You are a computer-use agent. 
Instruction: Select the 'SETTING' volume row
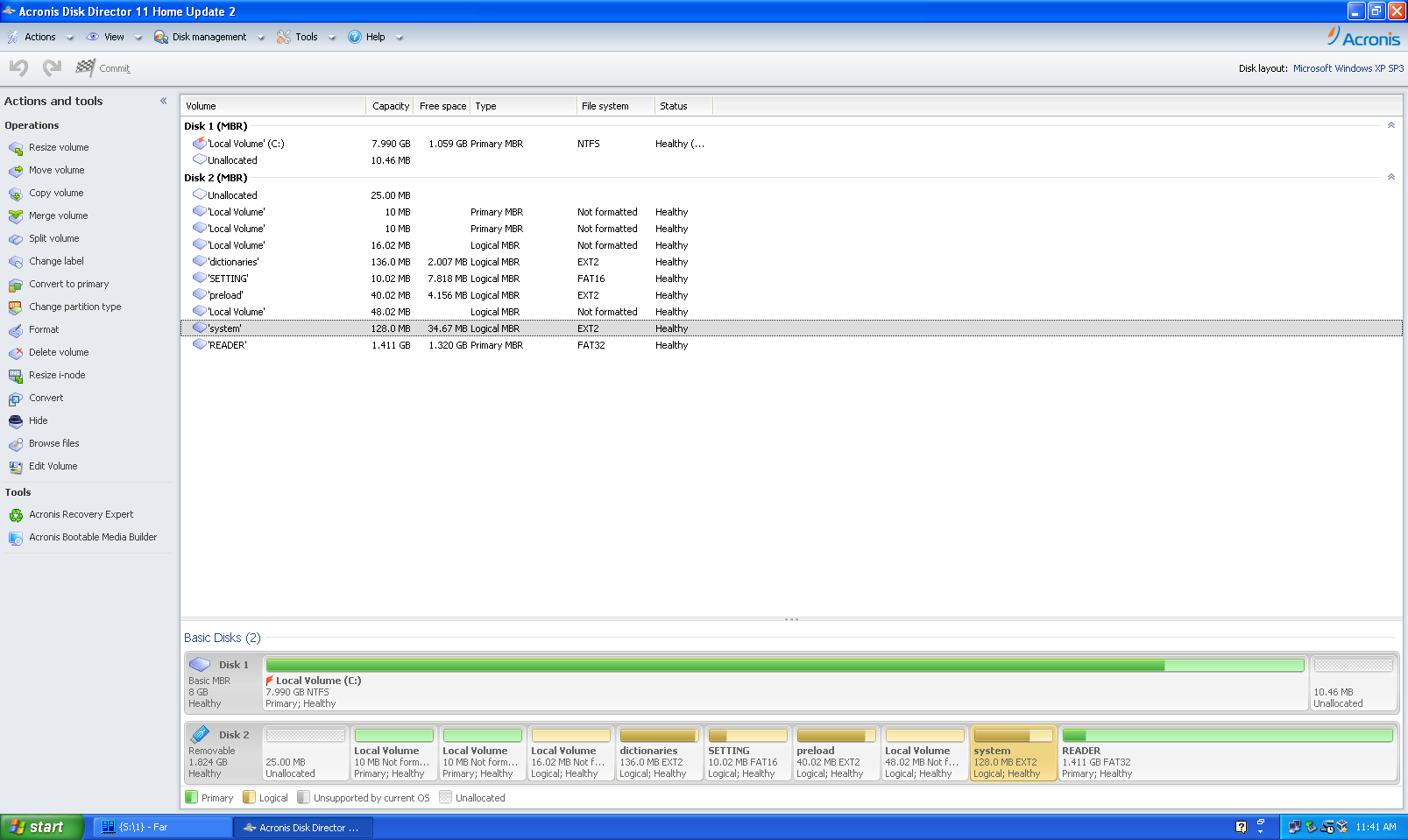point(791,279)
